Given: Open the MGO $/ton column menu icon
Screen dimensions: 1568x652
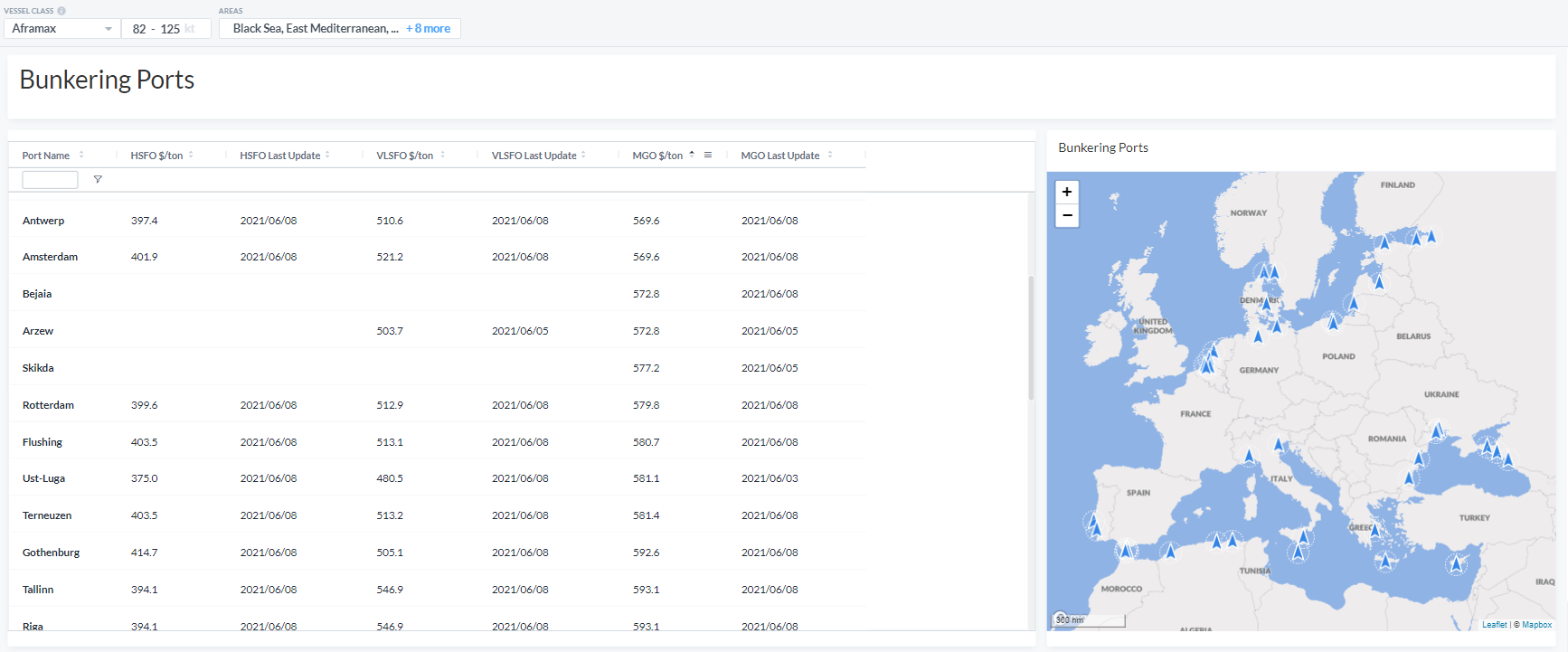Looking at the screenshot, I should tap(708, 155).
